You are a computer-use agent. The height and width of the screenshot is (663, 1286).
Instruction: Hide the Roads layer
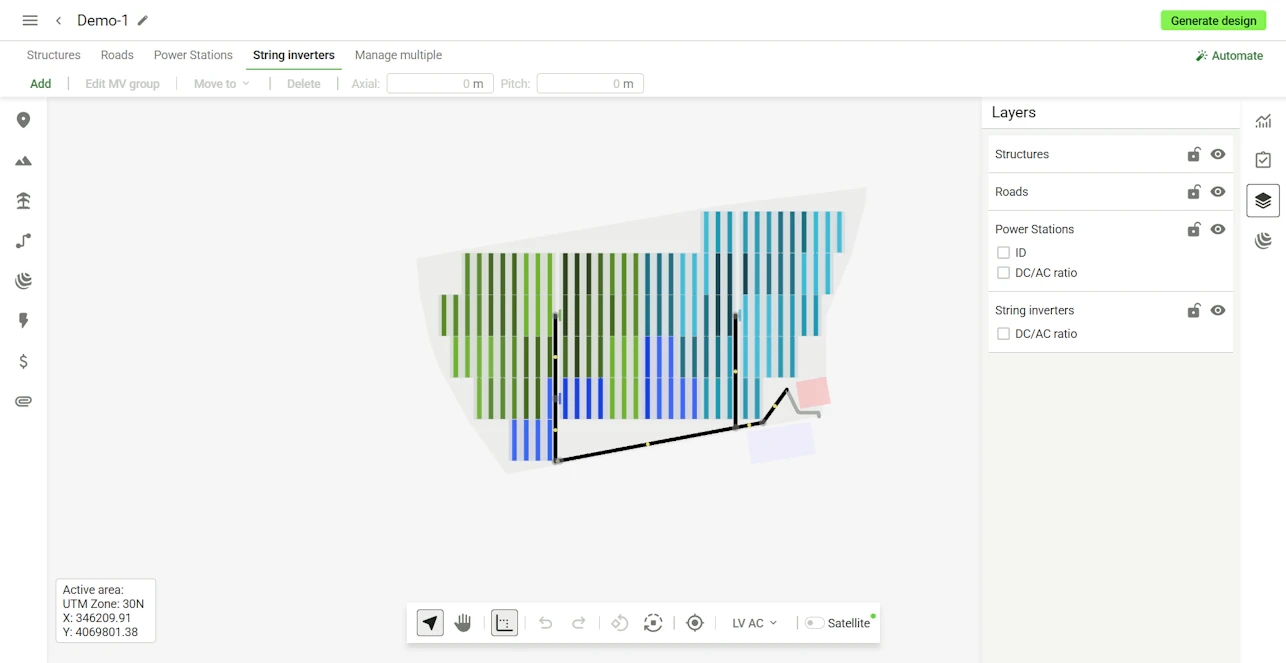pyautogui.click(x=1218, y=192)
